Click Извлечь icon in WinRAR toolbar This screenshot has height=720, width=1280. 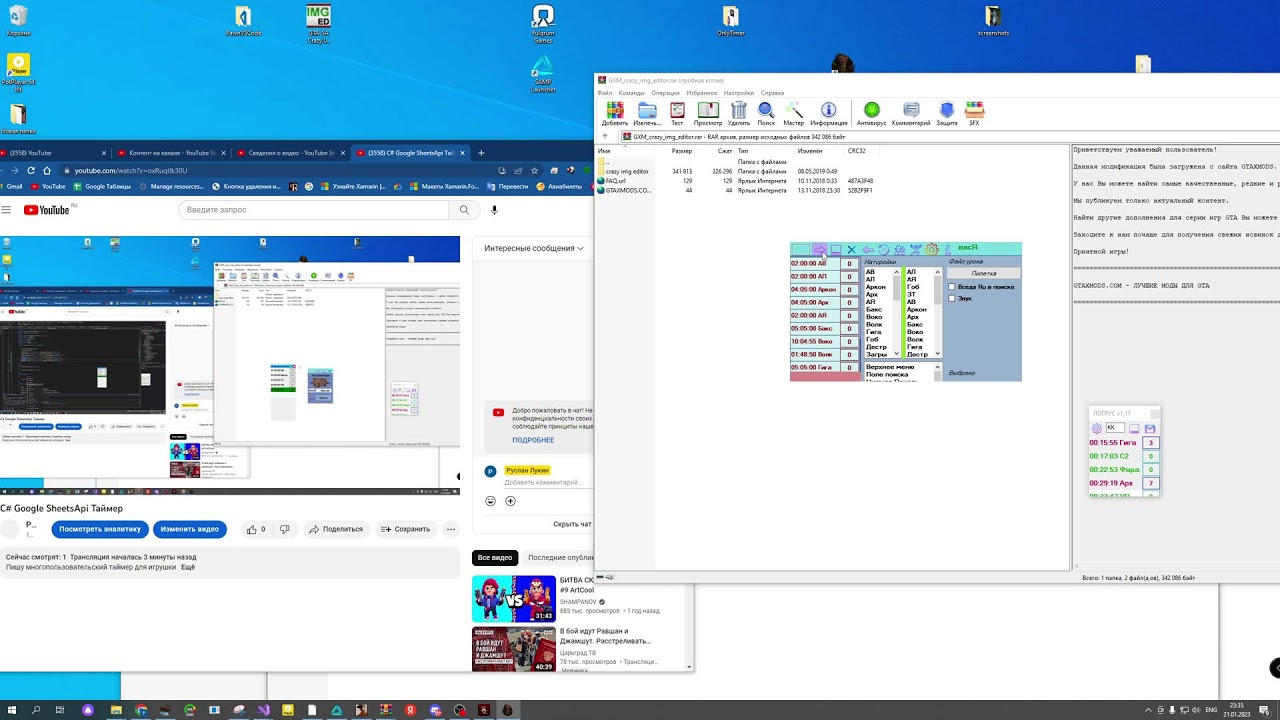pyautogui.click(x=647, y=113)
